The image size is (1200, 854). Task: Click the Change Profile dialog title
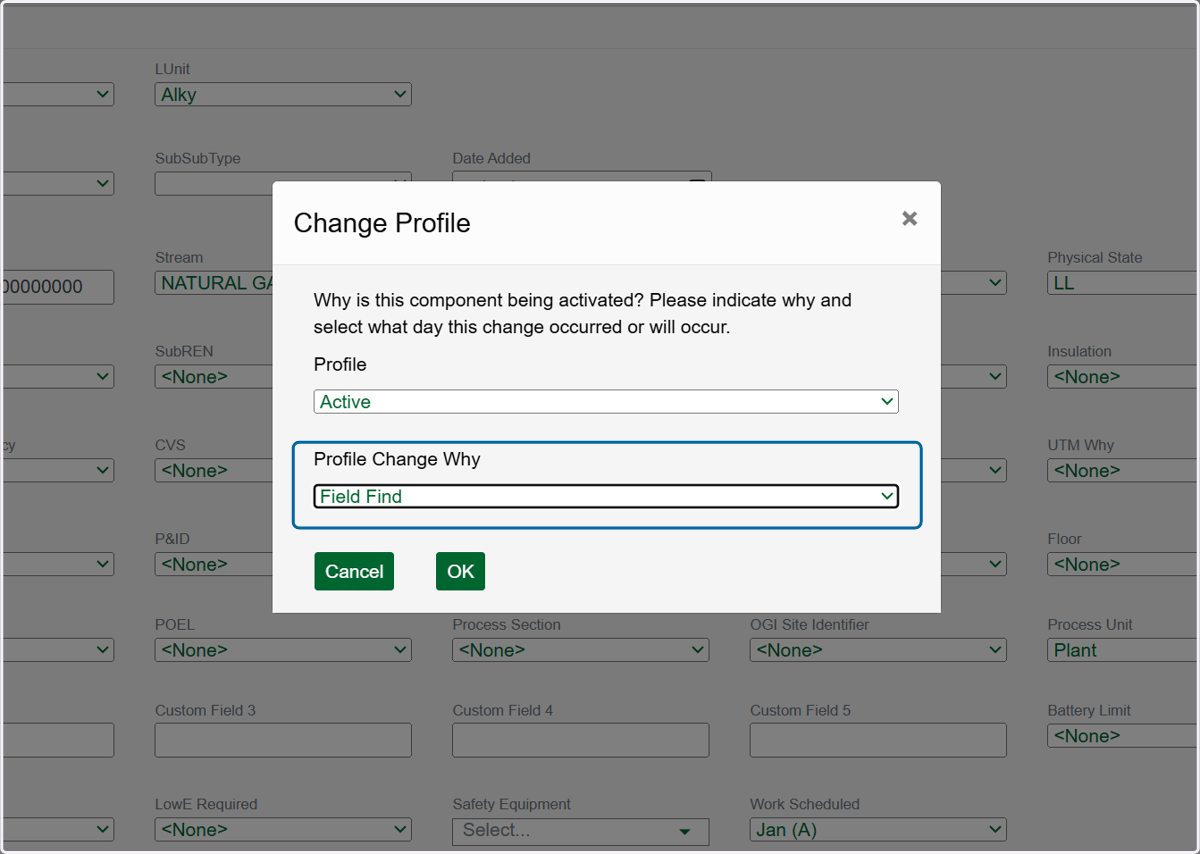pyautogui.click(x=382, y=222)
